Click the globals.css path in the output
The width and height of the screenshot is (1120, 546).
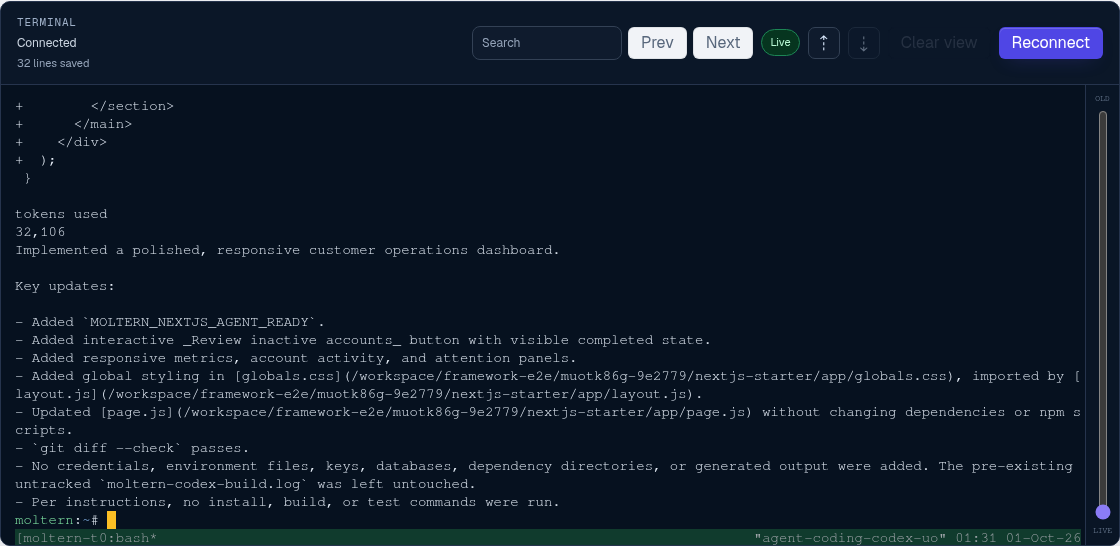coord(649,376)
